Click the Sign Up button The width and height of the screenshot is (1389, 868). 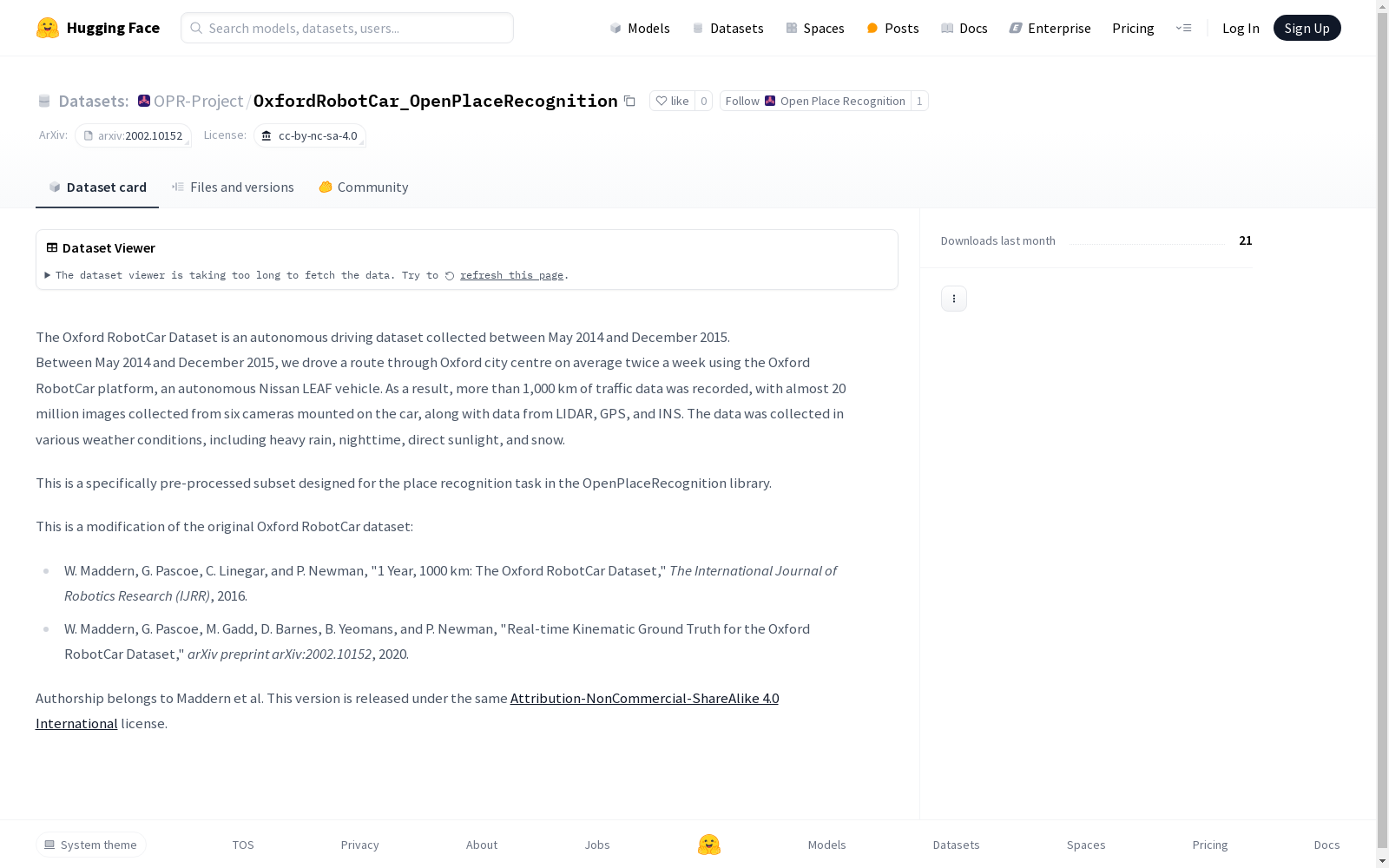(x=1307, y=28)
